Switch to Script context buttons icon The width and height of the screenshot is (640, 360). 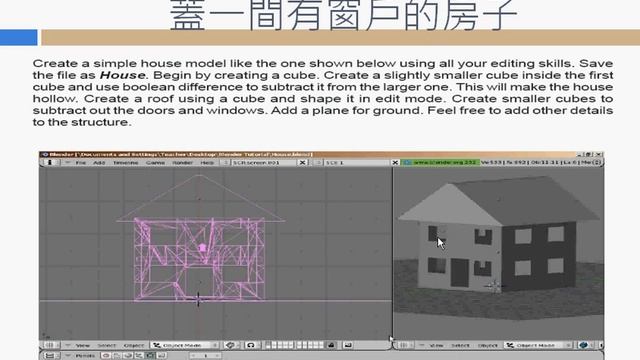click(x=117, y=356)
